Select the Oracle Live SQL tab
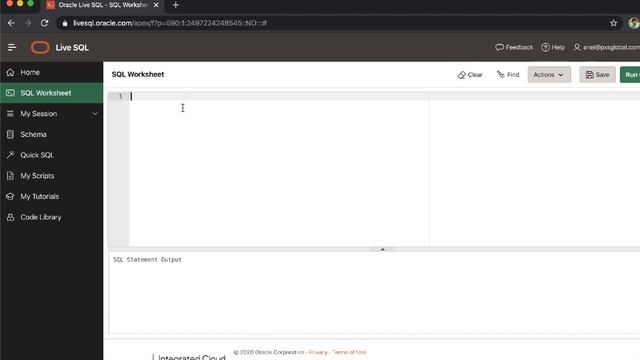Viewport: 640px width, 360px height. click(102, 5)
